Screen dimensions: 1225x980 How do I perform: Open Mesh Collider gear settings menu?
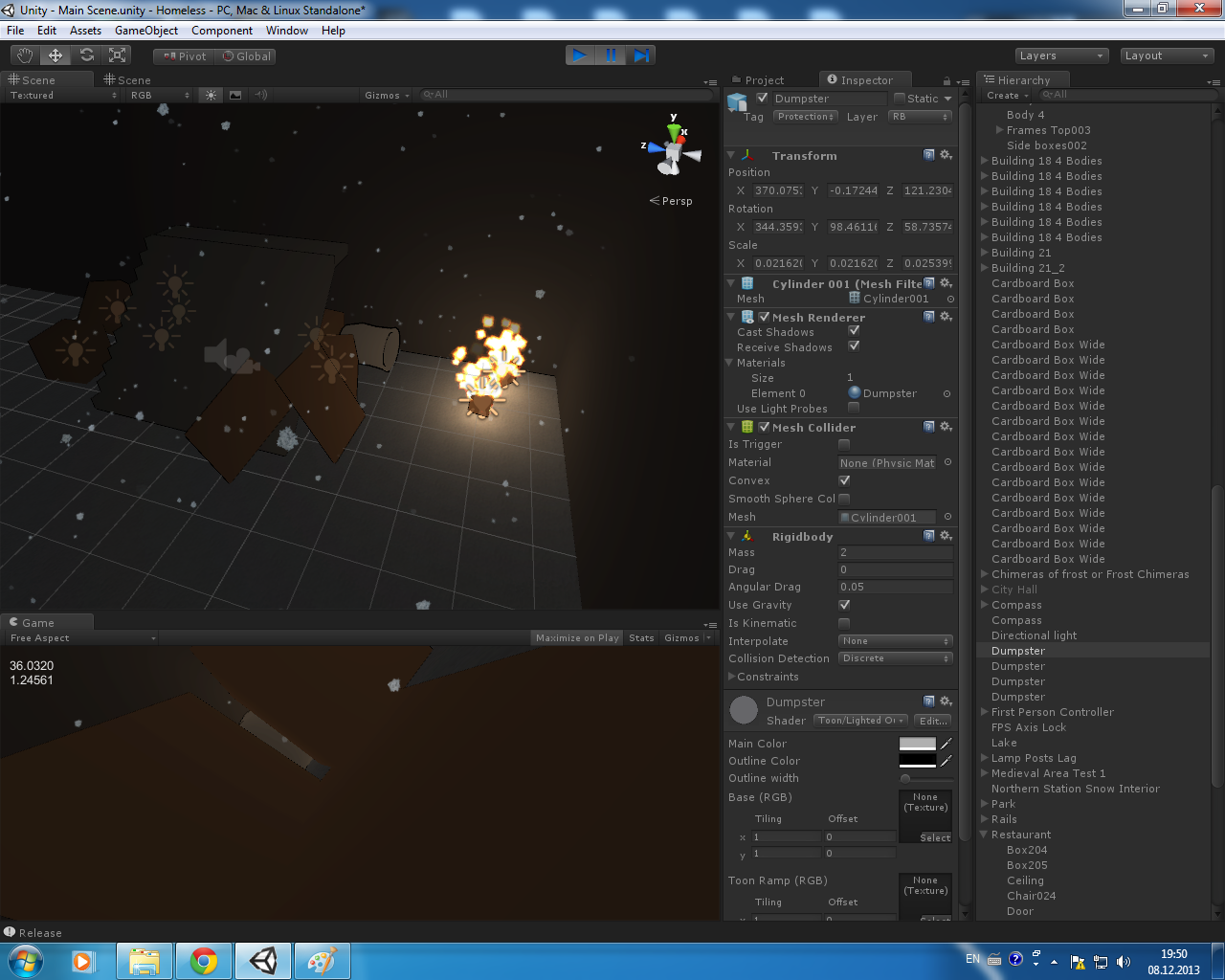pyautogui.click(x=946, y=427)
